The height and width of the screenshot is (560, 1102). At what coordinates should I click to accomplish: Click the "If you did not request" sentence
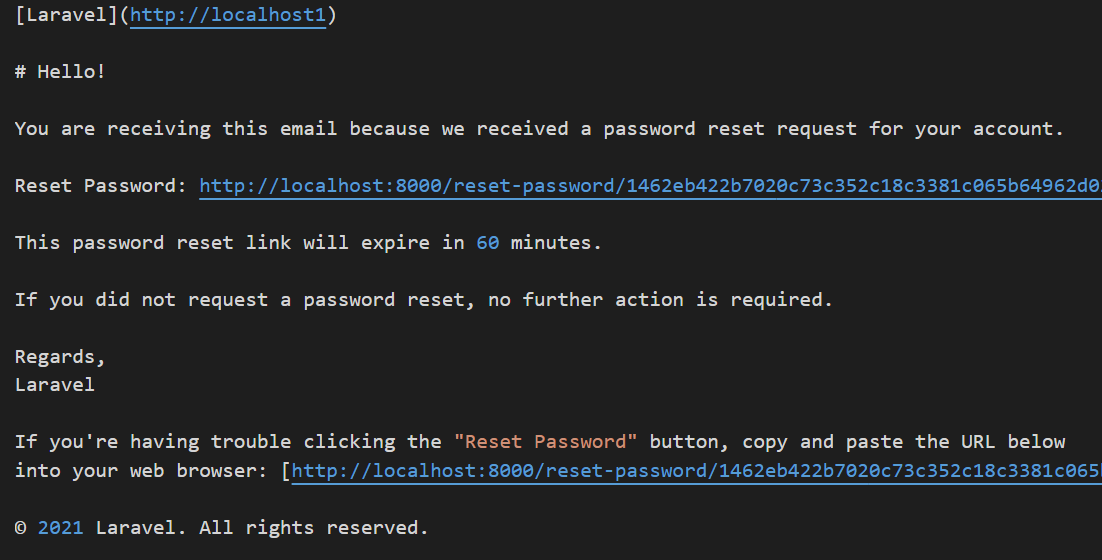point(423,300)
